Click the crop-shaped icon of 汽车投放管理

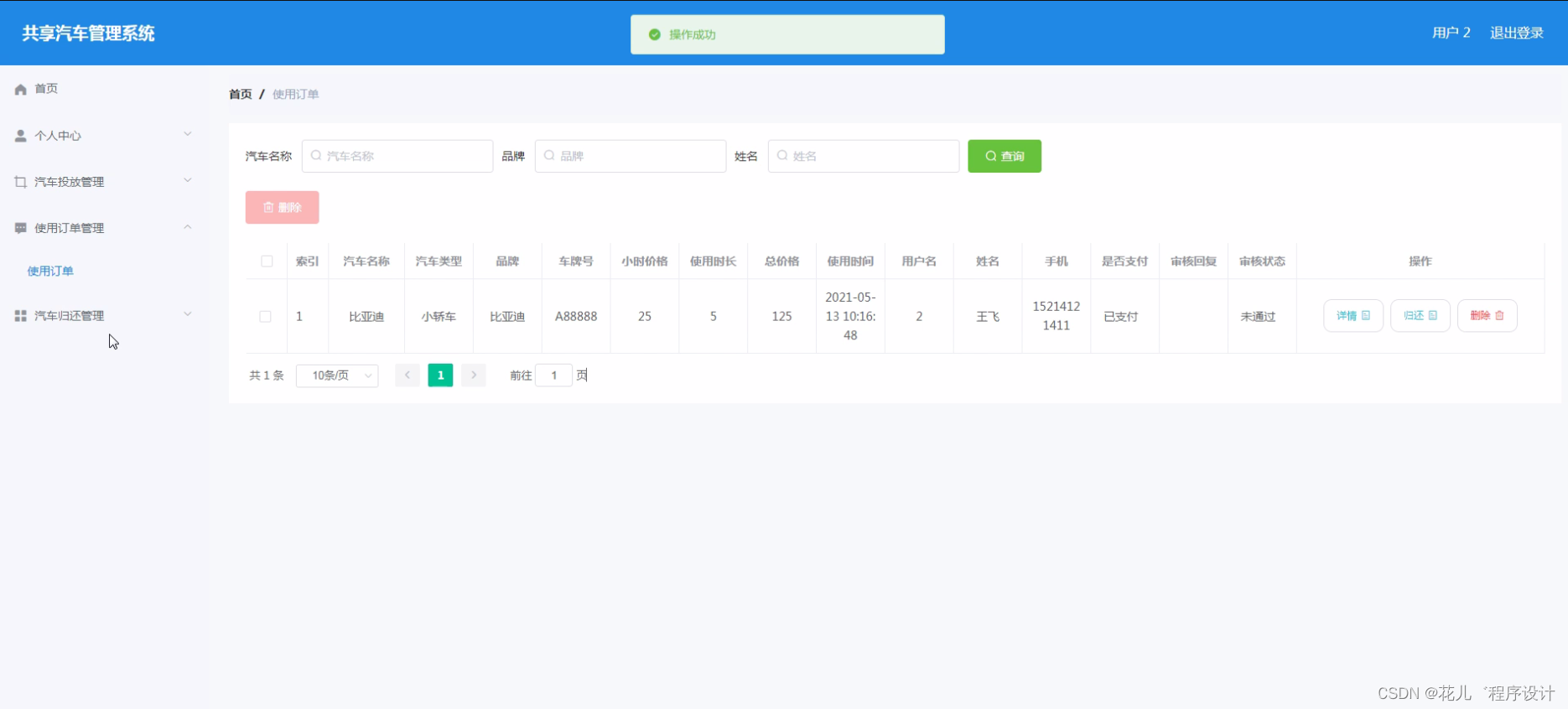[20, 182]
